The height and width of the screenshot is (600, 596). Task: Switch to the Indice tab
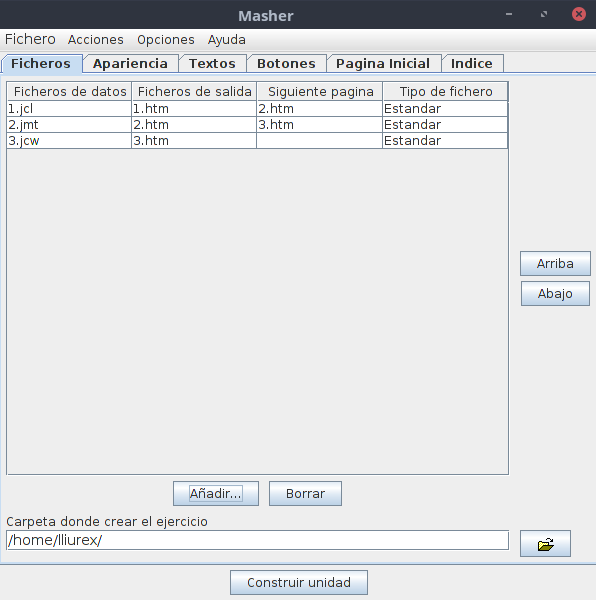[472, 64]
